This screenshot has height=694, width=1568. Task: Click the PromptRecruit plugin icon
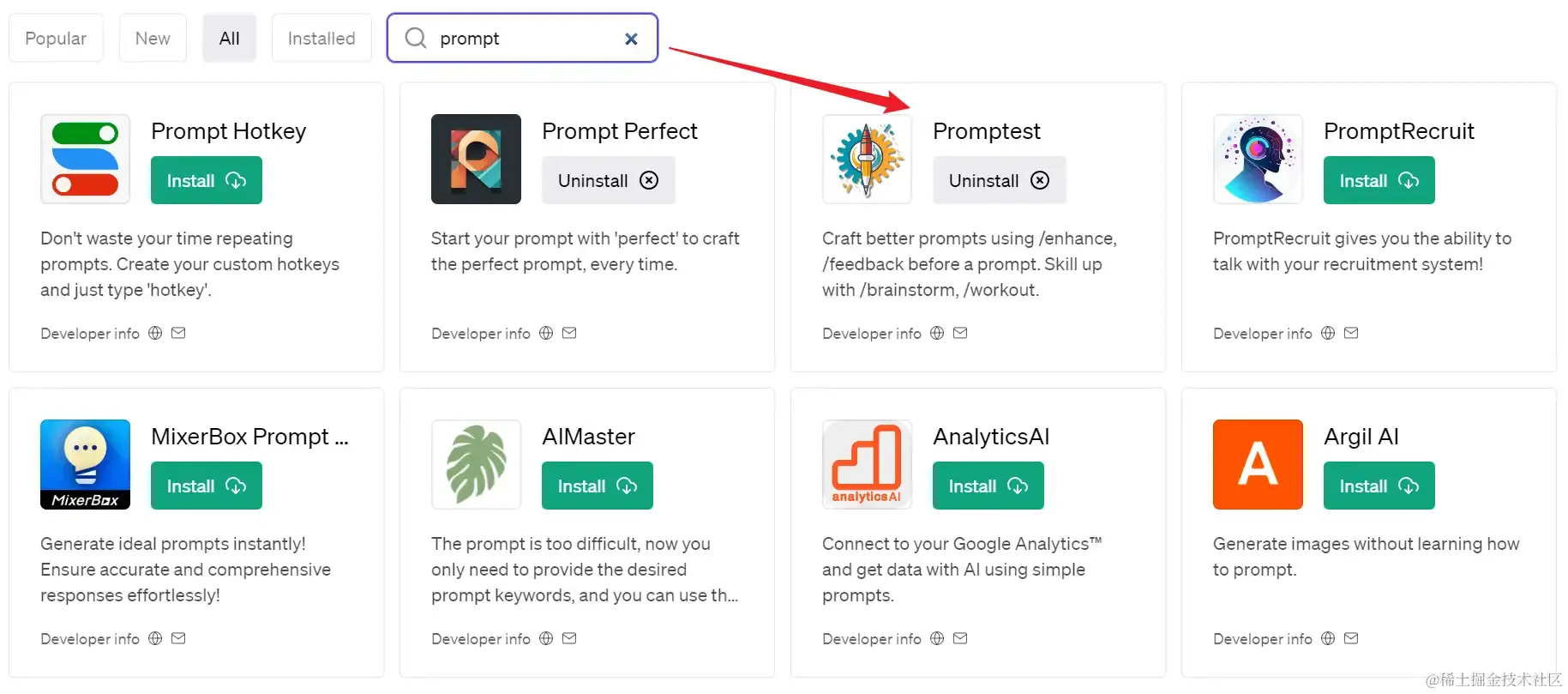(x=1257, y=159)
